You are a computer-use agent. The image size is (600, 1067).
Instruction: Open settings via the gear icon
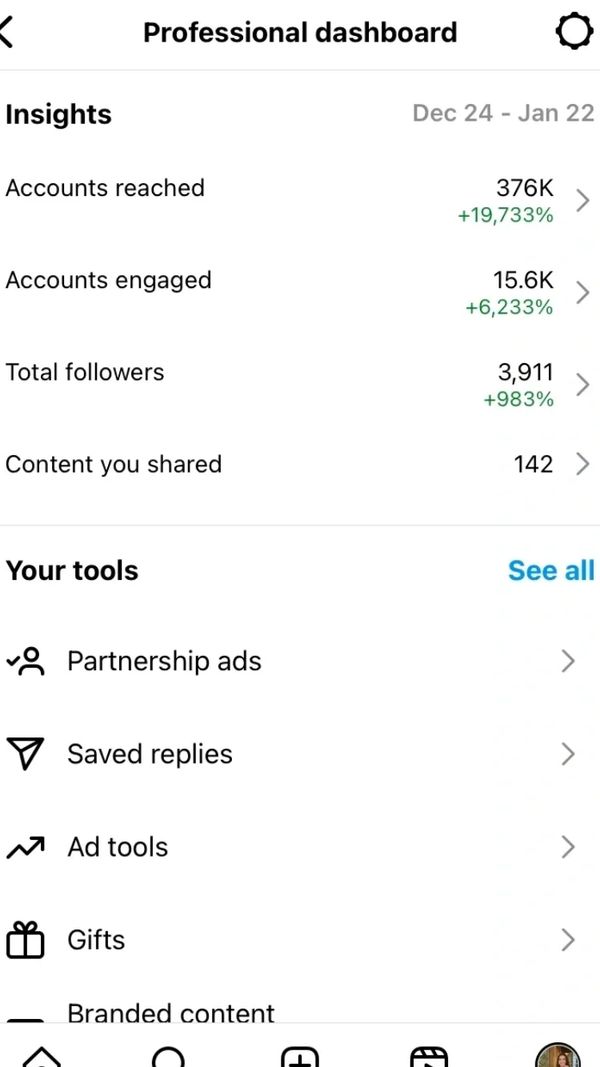(574, 32)
